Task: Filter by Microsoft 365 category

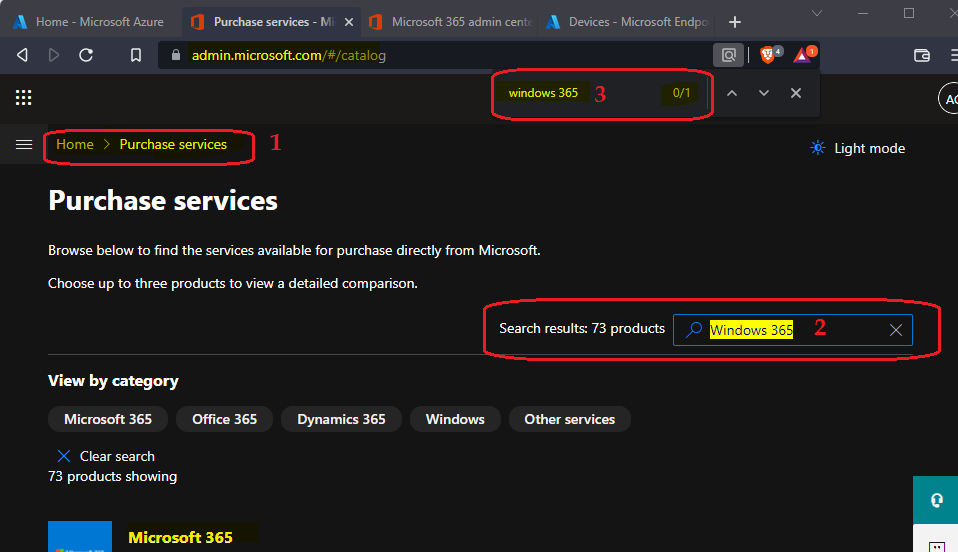Action: [108, 419]
